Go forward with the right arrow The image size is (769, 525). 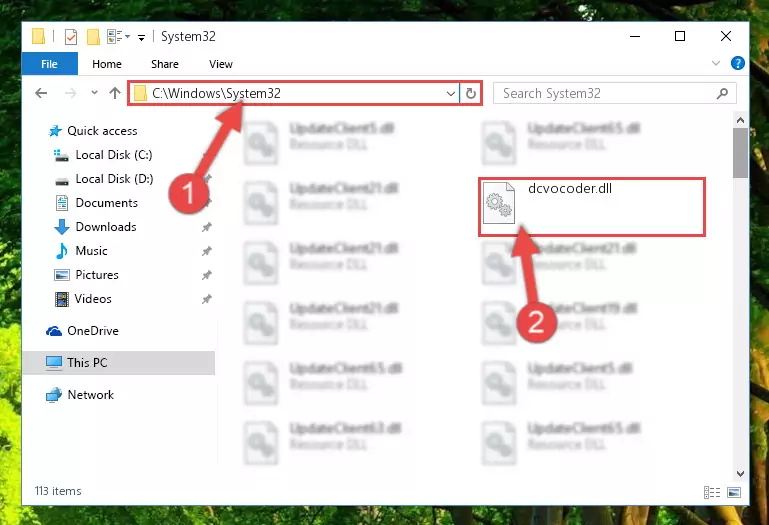coord(71,93)
